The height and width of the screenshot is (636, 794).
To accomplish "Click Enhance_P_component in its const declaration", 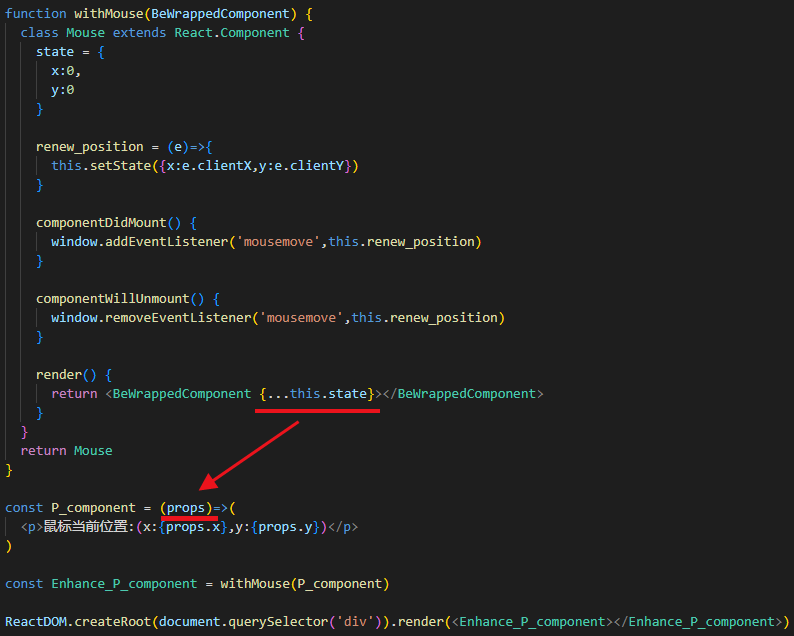I will (x=124, y=584).
